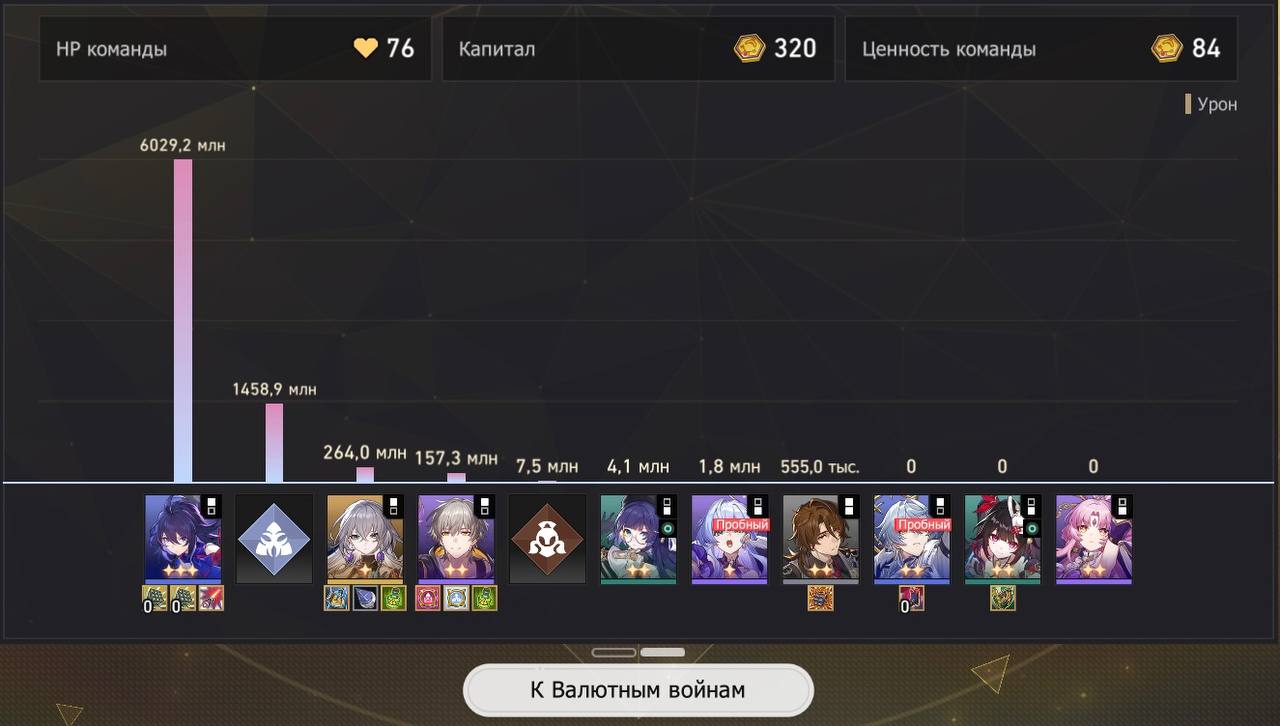Click the gold coin icon in Капитал

click(749, 48)
